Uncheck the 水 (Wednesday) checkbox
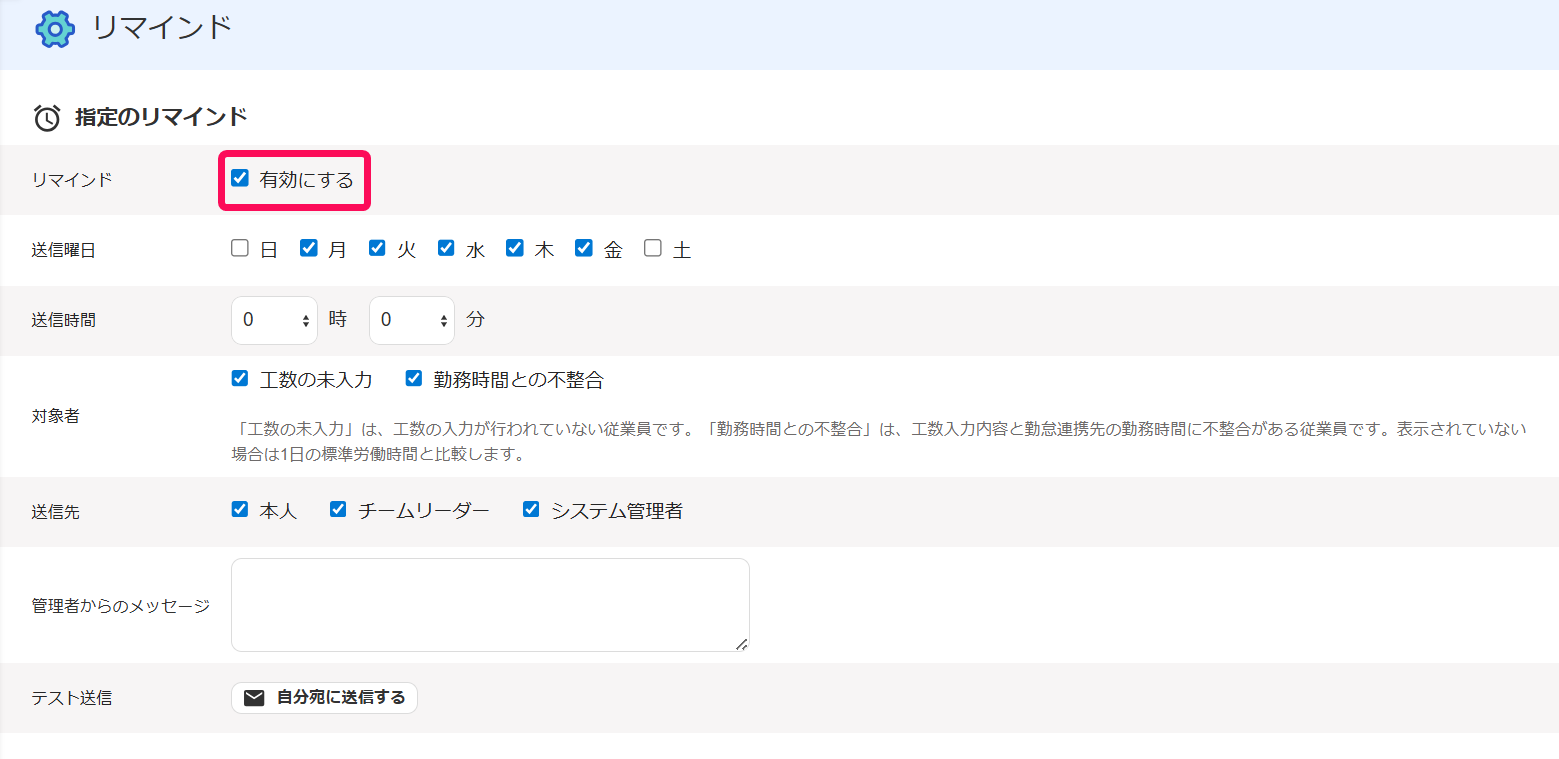1559x759 pixels. 446,248
